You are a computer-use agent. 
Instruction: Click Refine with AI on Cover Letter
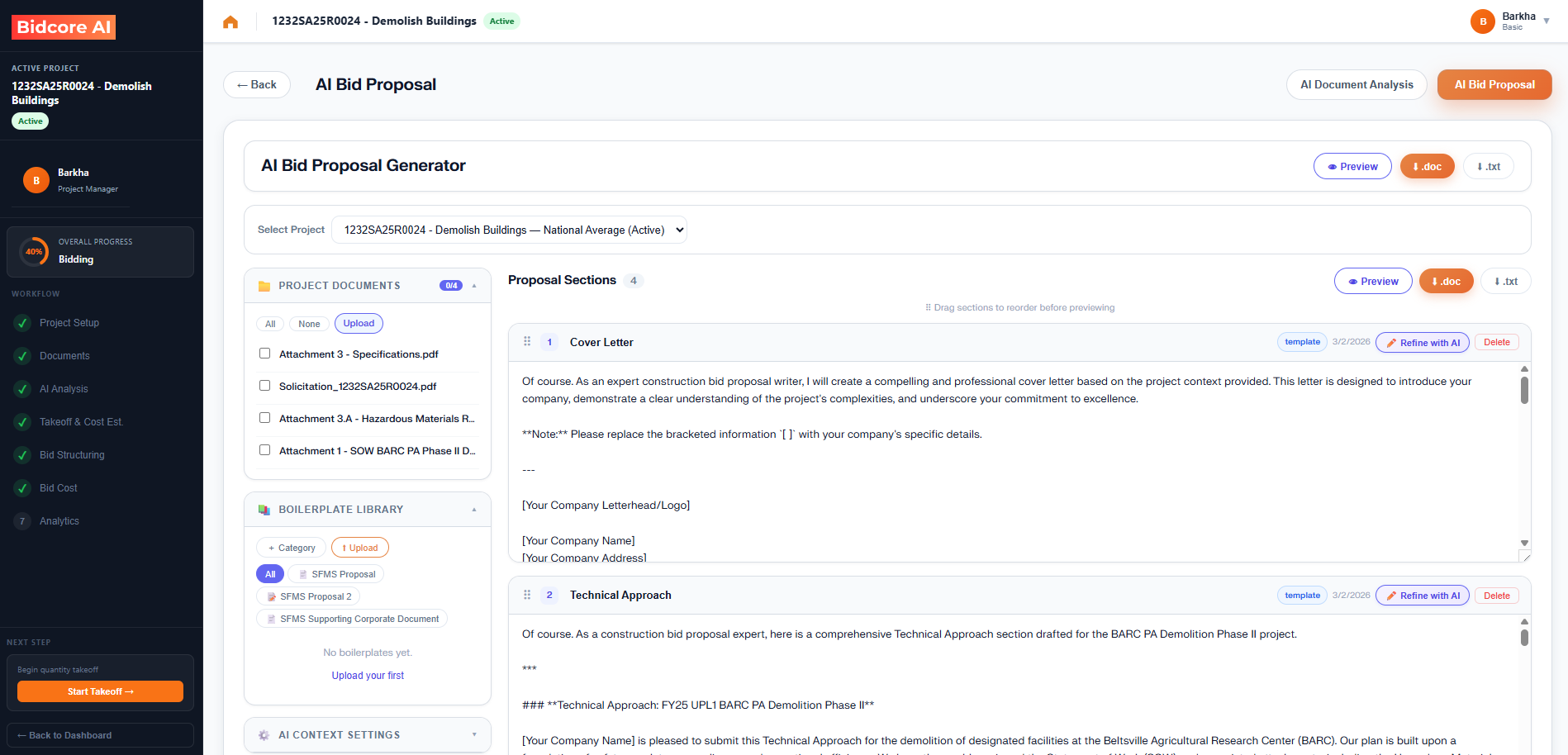(1422, 342)
